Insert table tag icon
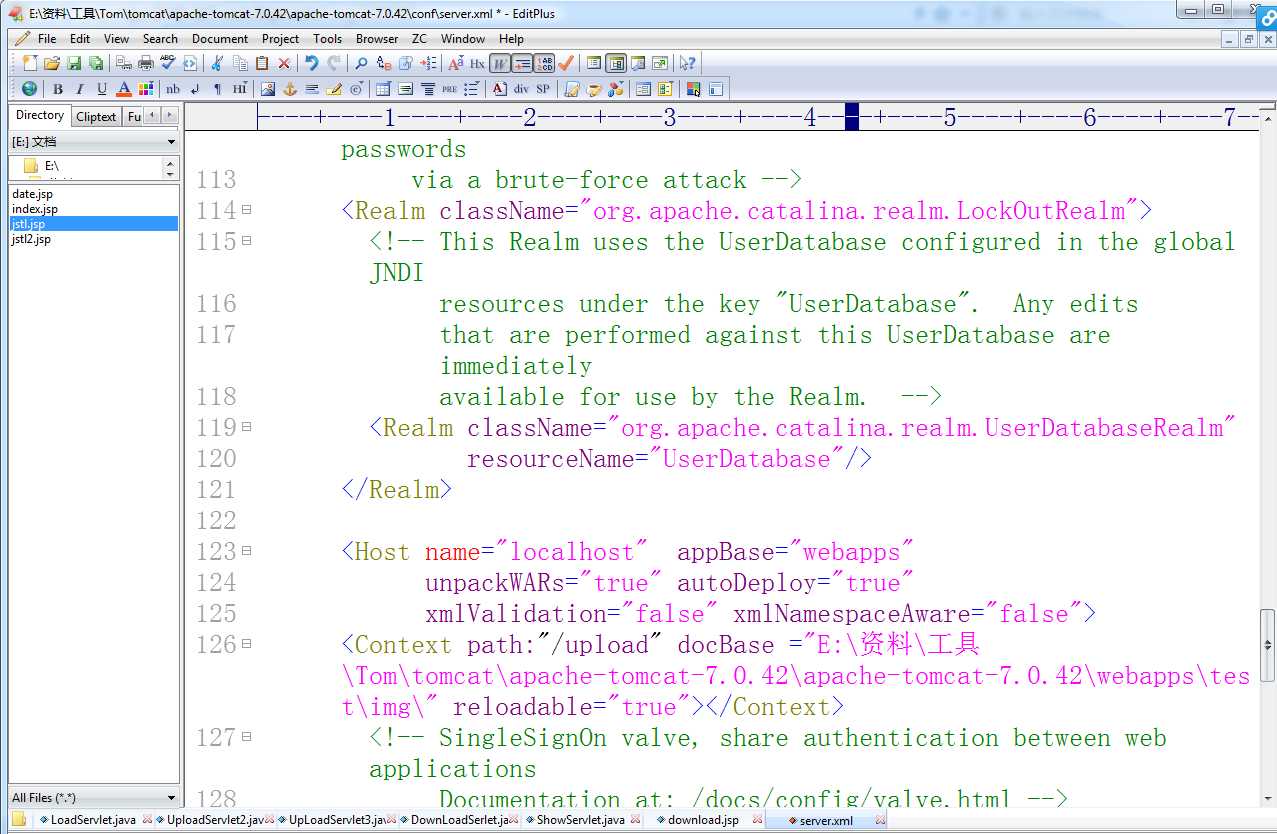This screenshot has width=1277, height=834. coord(383,89)
